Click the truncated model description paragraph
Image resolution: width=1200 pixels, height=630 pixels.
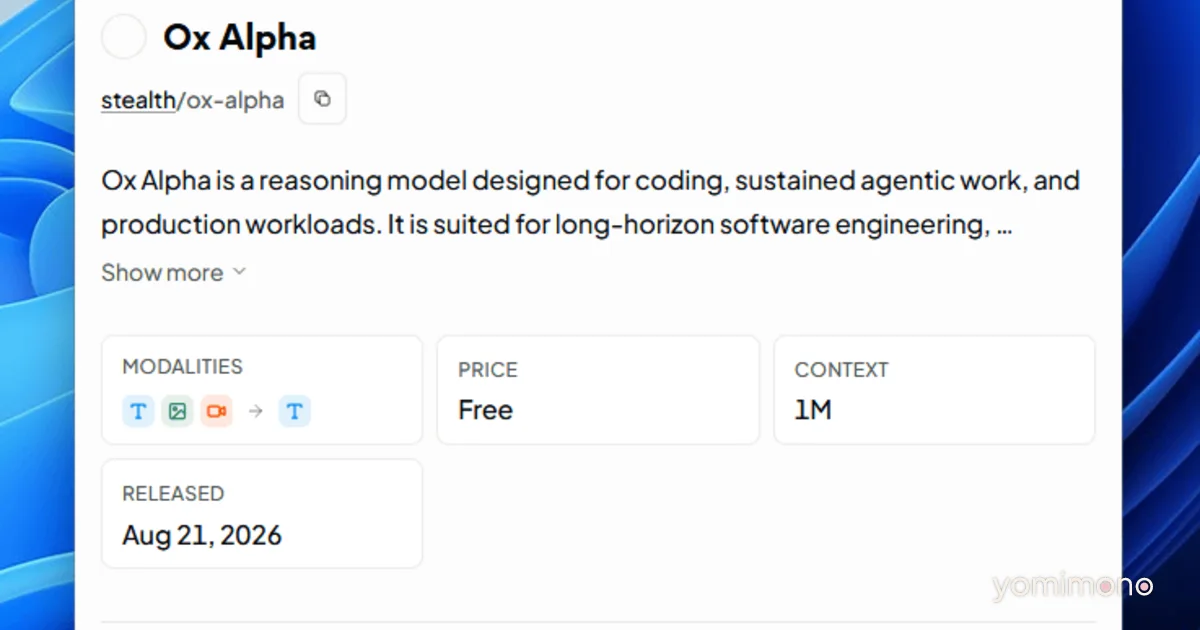pos(590,203)
